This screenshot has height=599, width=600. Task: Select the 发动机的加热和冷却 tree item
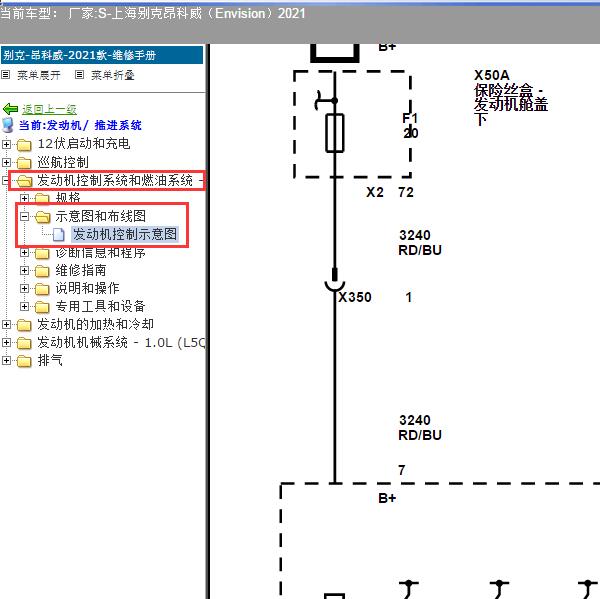96,324
